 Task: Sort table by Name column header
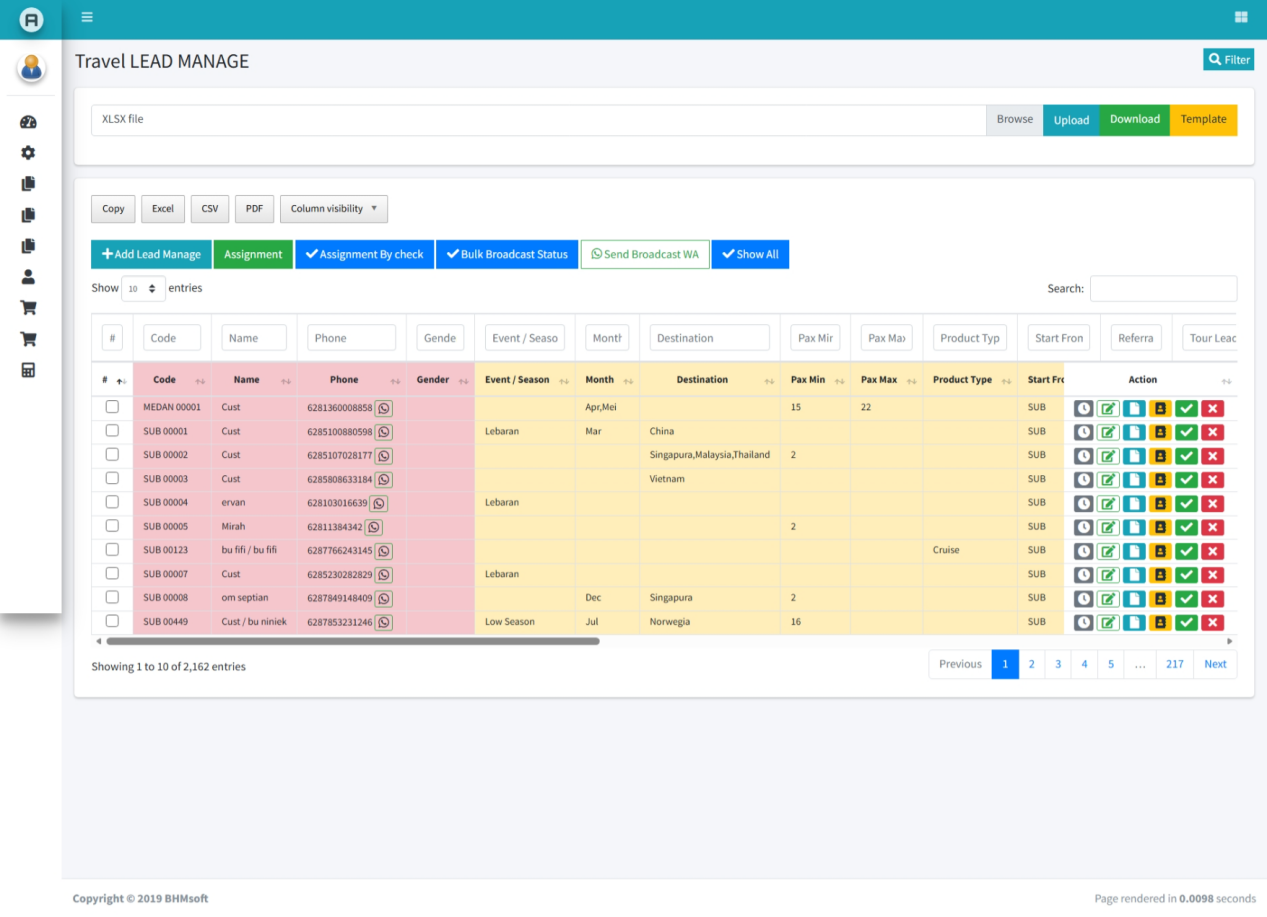click(254, 380)
